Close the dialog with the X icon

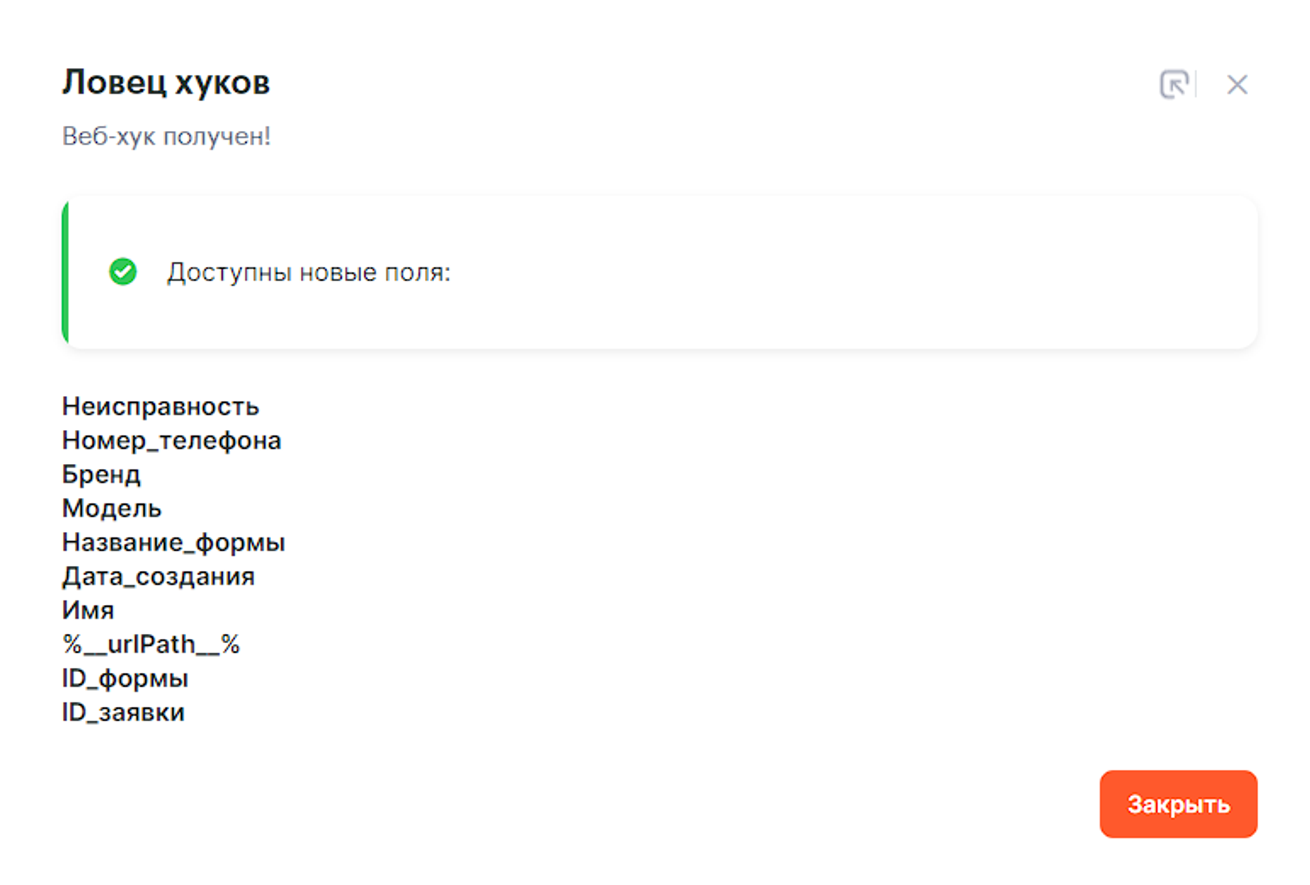click(x=1237, y=85)
